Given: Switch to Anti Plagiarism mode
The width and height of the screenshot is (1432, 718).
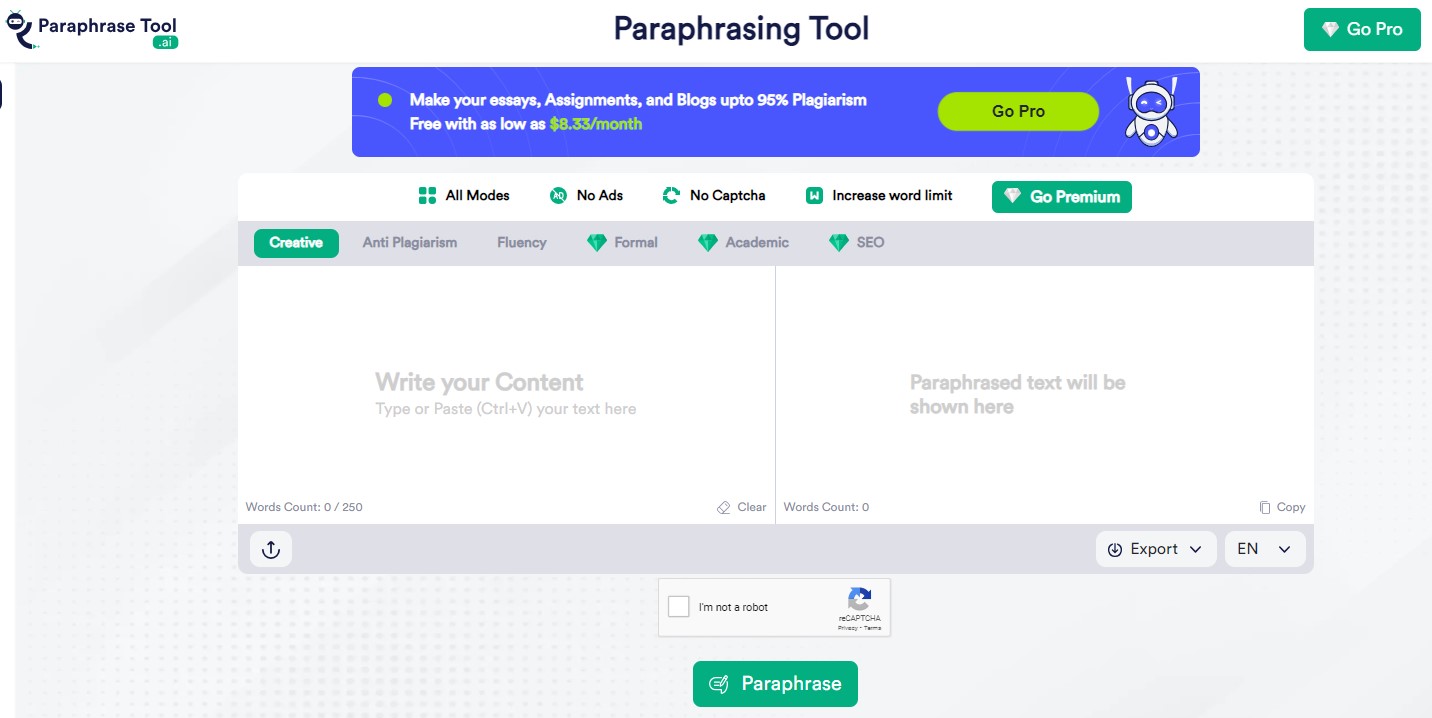Looking at the screenshot, I should [x=409, y=243].
